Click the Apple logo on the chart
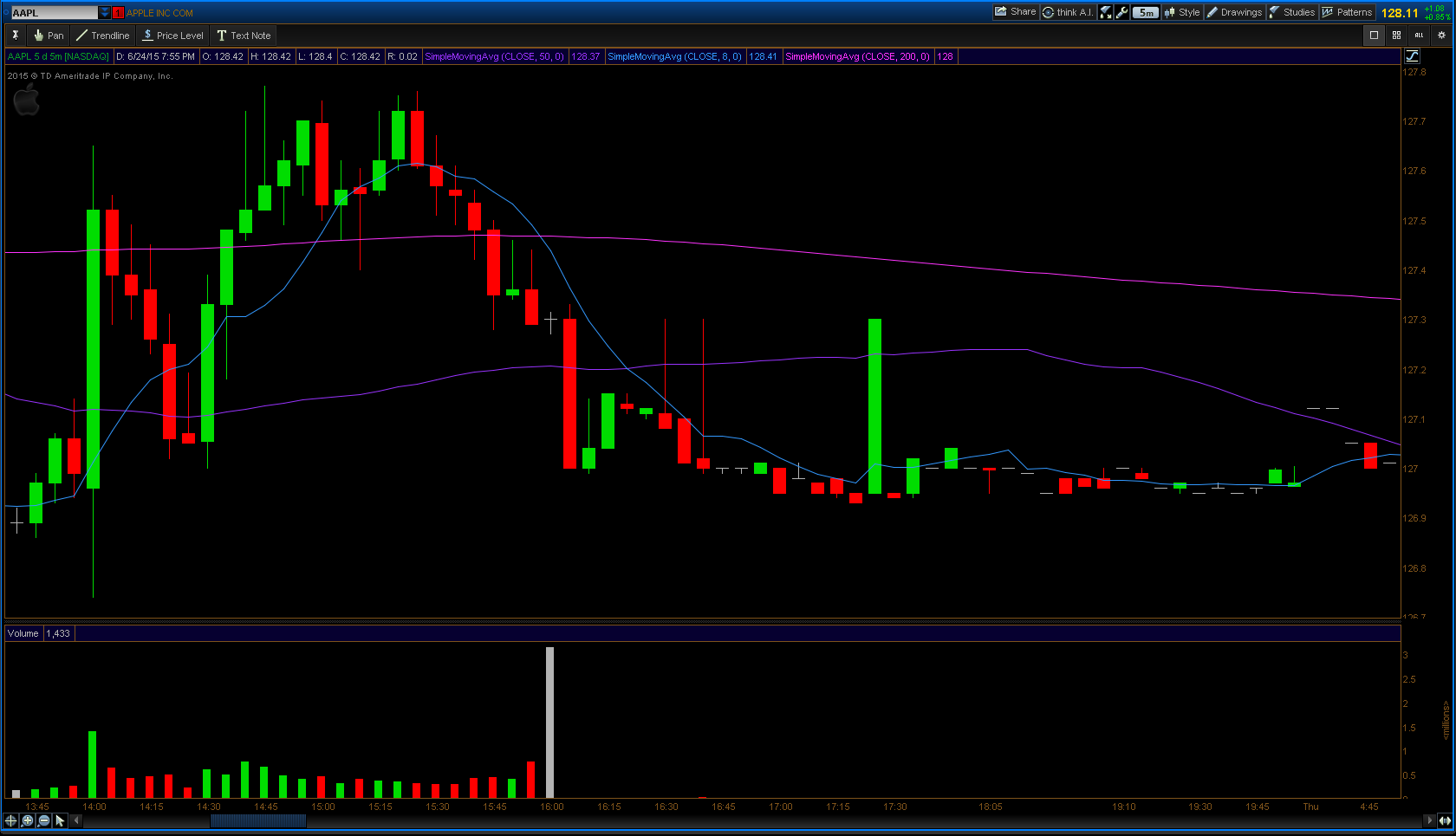The image size is (1456, 836). tap(26, 100)
